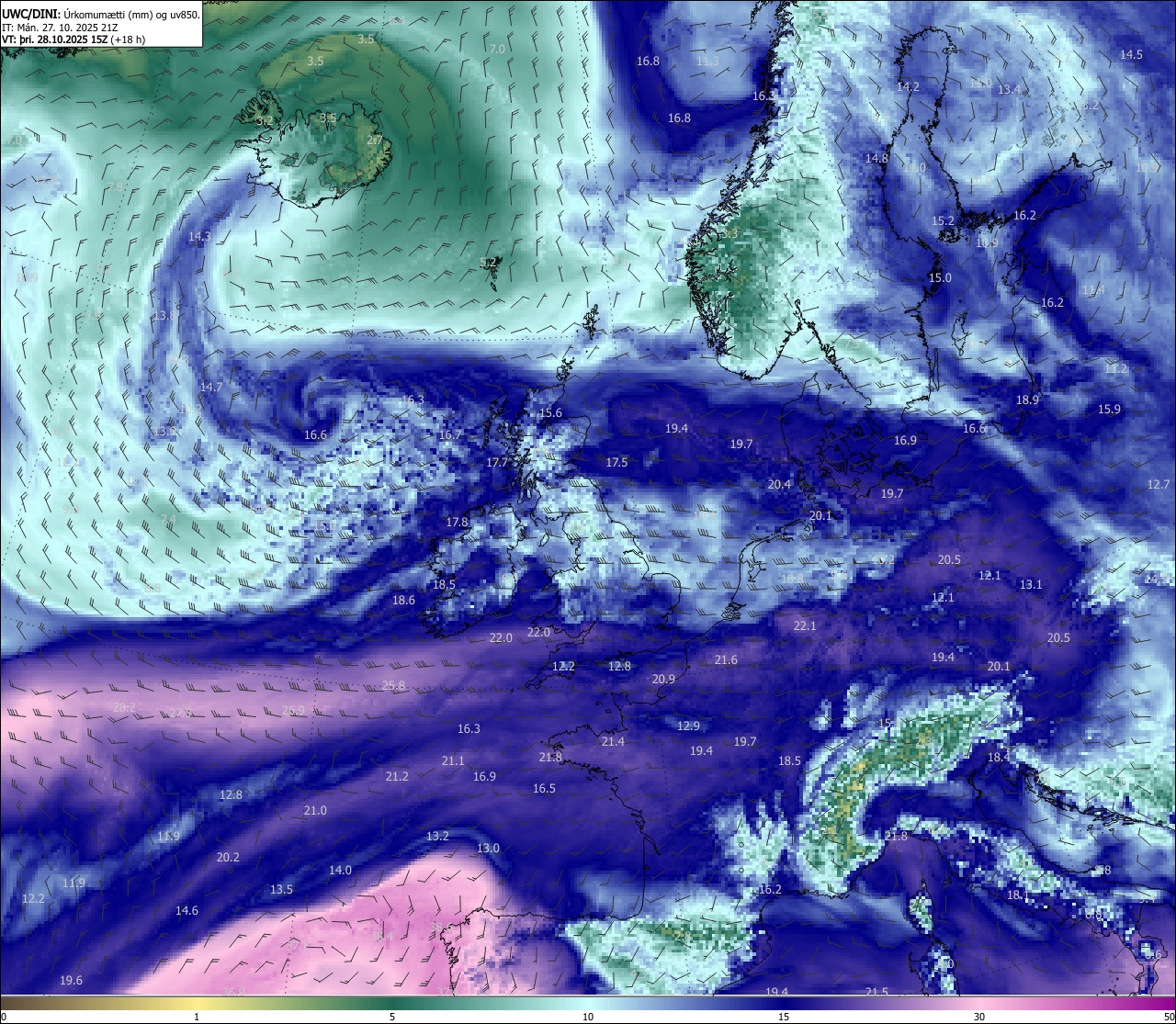Click the 12.9 value map label
This screenshot has height=1024, width=1176.
[x=688, y=726]
